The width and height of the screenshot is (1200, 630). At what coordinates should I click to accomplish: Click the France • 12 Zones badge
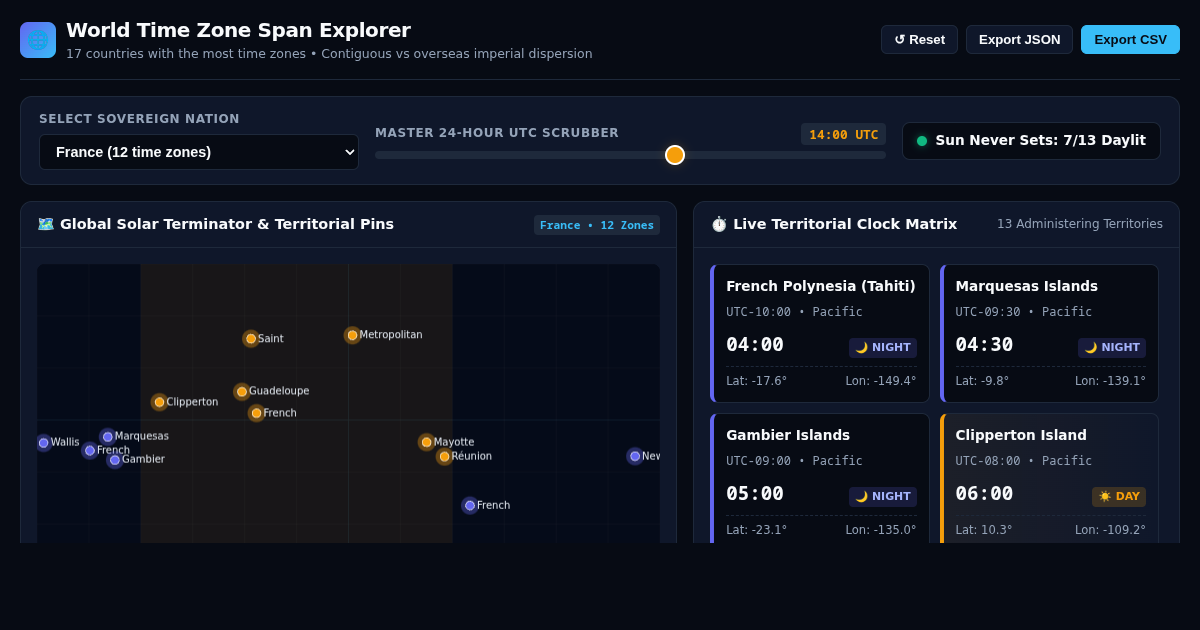[x=597, y=225]
